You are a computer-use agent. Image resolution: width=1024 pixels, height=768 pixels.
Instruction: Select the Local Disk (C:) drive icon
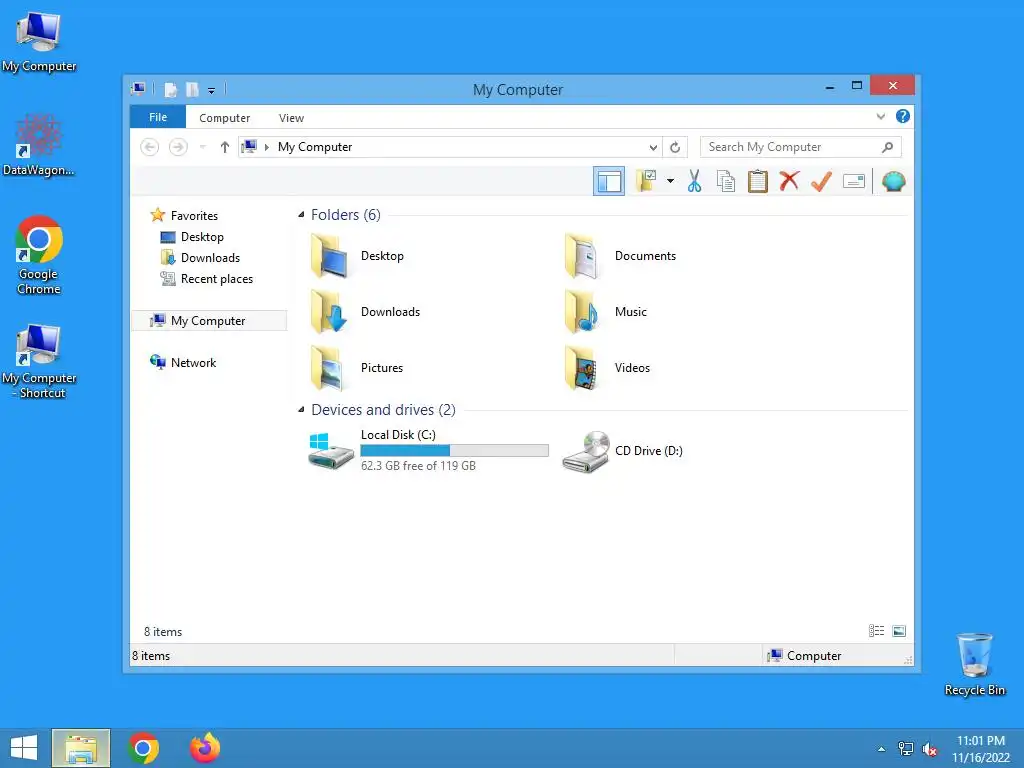tap(330, 451)
